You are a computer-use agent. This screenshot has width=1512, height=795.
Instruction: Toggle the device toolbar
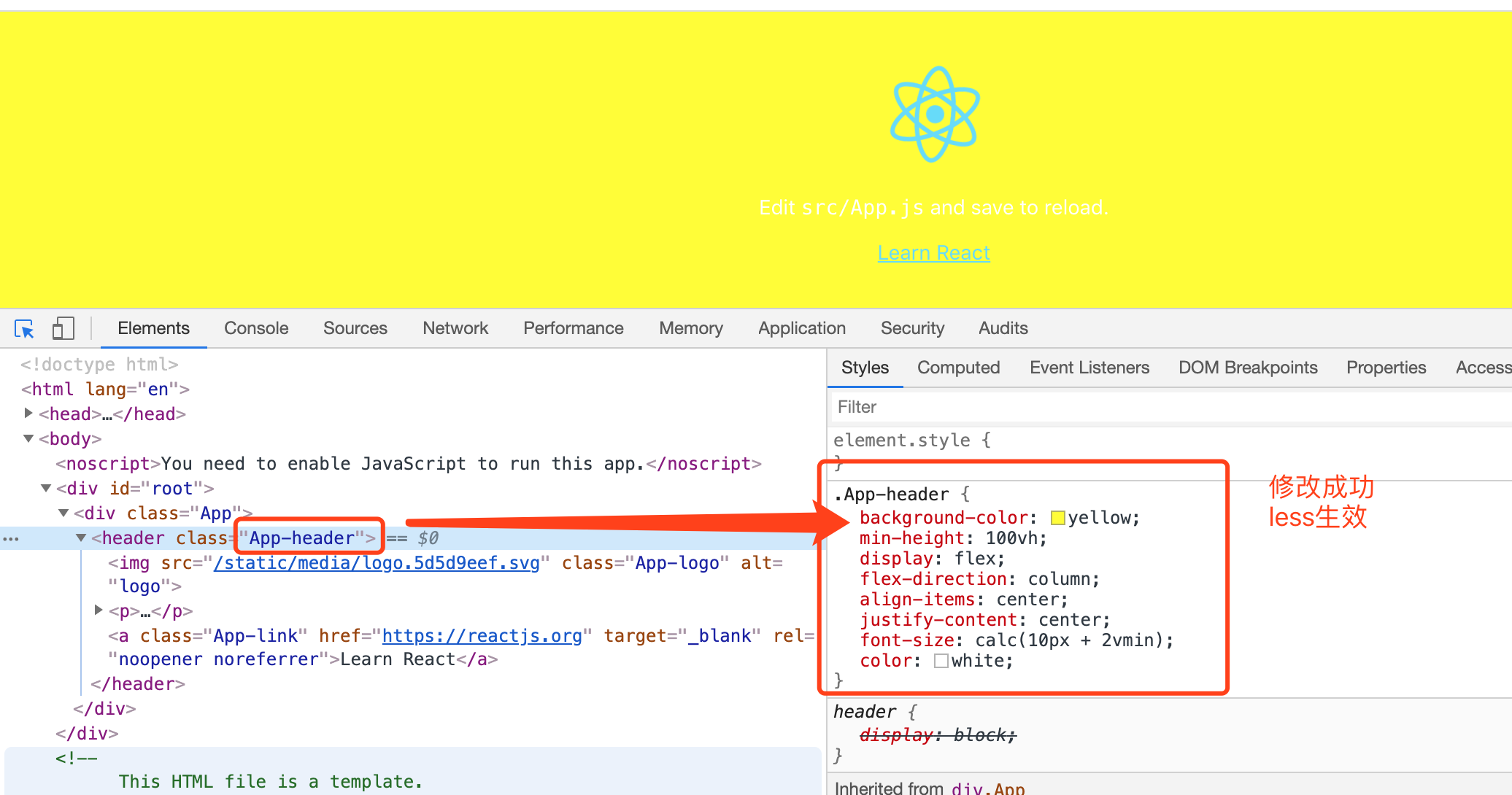pyautogui.click(x=63, y=329)
